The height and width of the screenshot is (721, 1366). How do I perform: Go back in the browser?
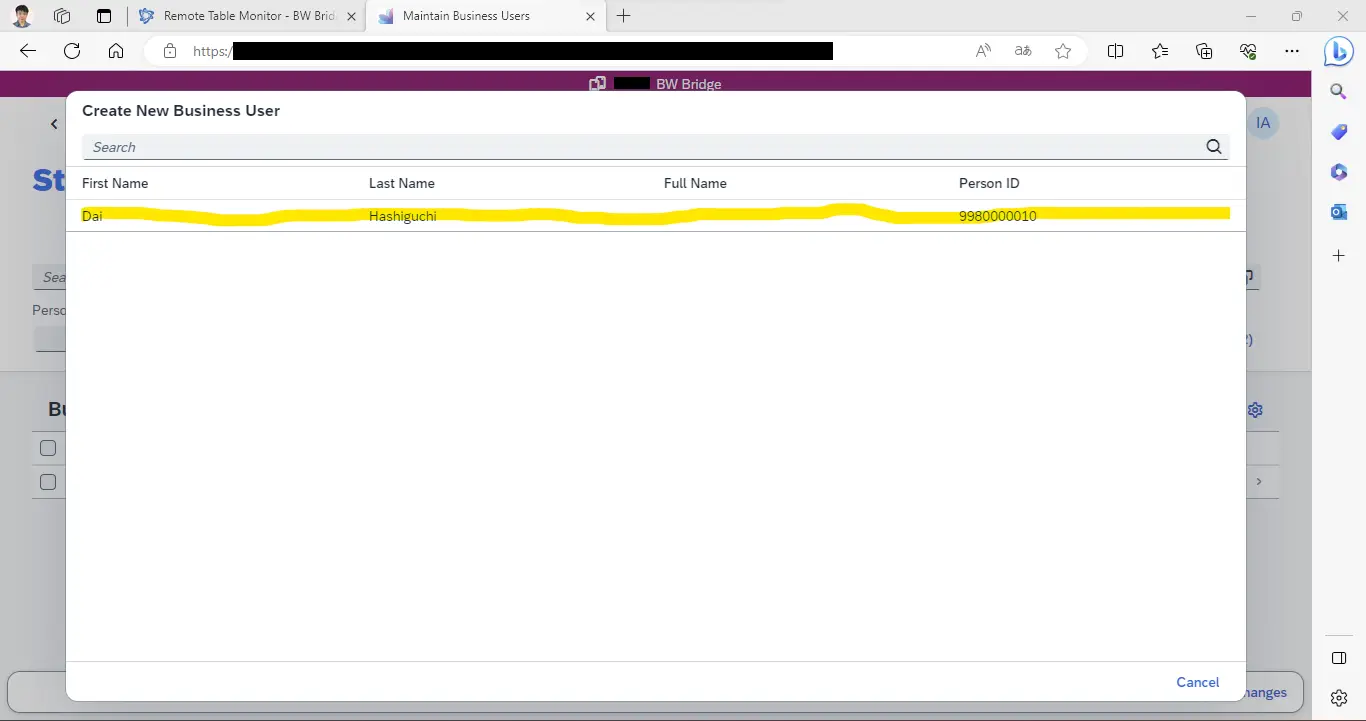pyautogui.click(x=28, y=51)
